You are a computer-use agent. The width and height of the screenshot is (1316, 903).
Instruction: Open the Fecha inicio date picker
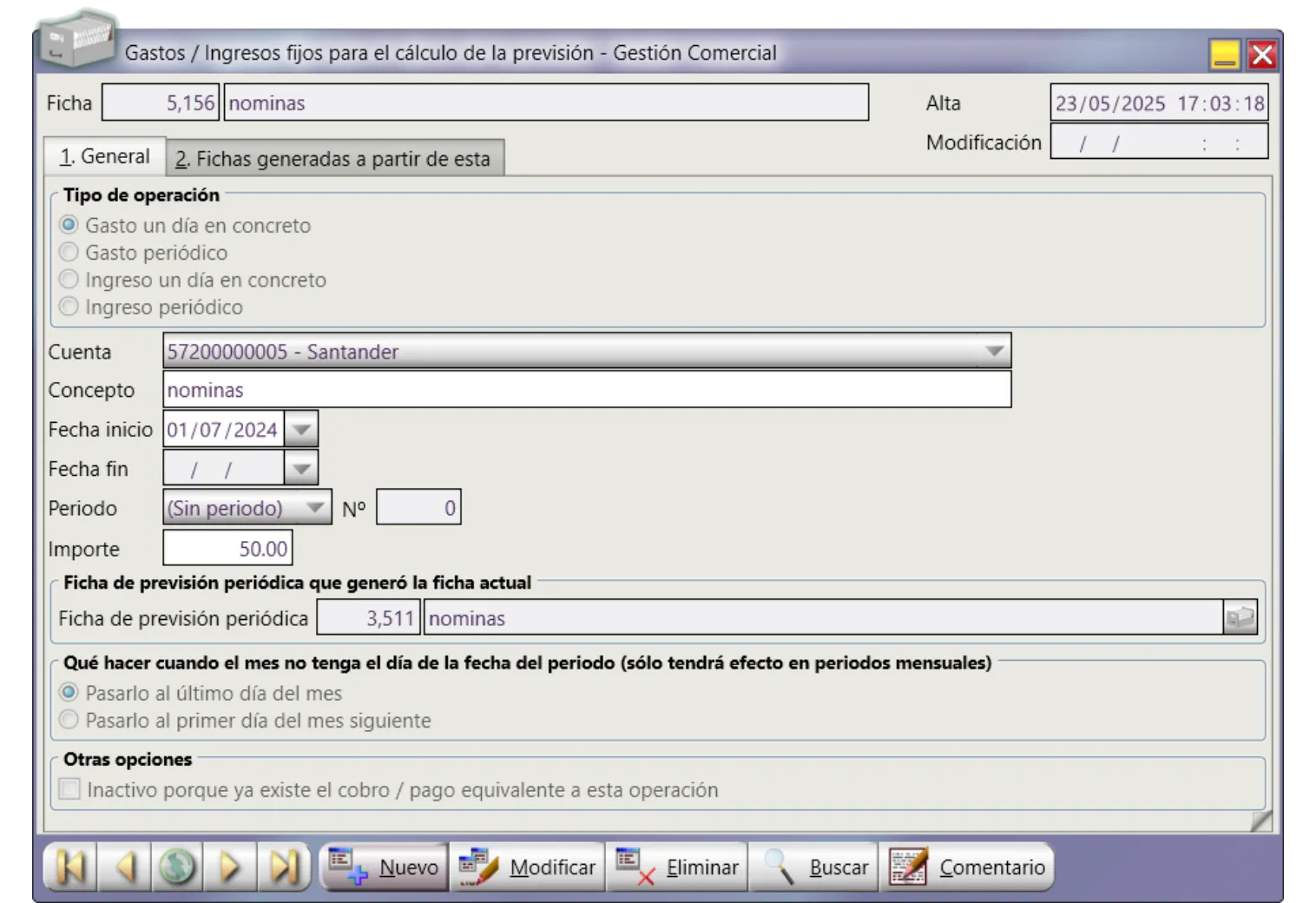pos(301,430)
